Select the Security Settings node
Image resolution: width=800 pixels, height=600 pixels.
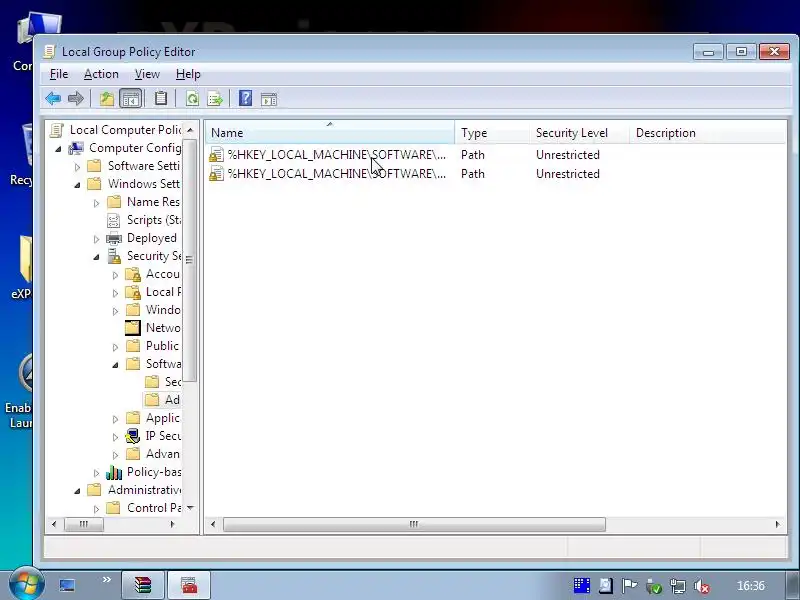154,256
